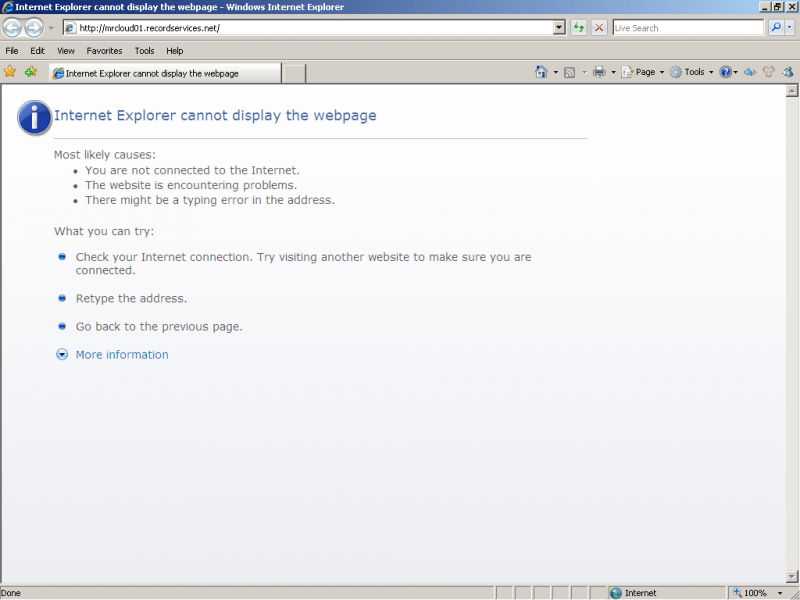Click the search magnifier icon
800x600 pixels.
click(x=777, y=27)
